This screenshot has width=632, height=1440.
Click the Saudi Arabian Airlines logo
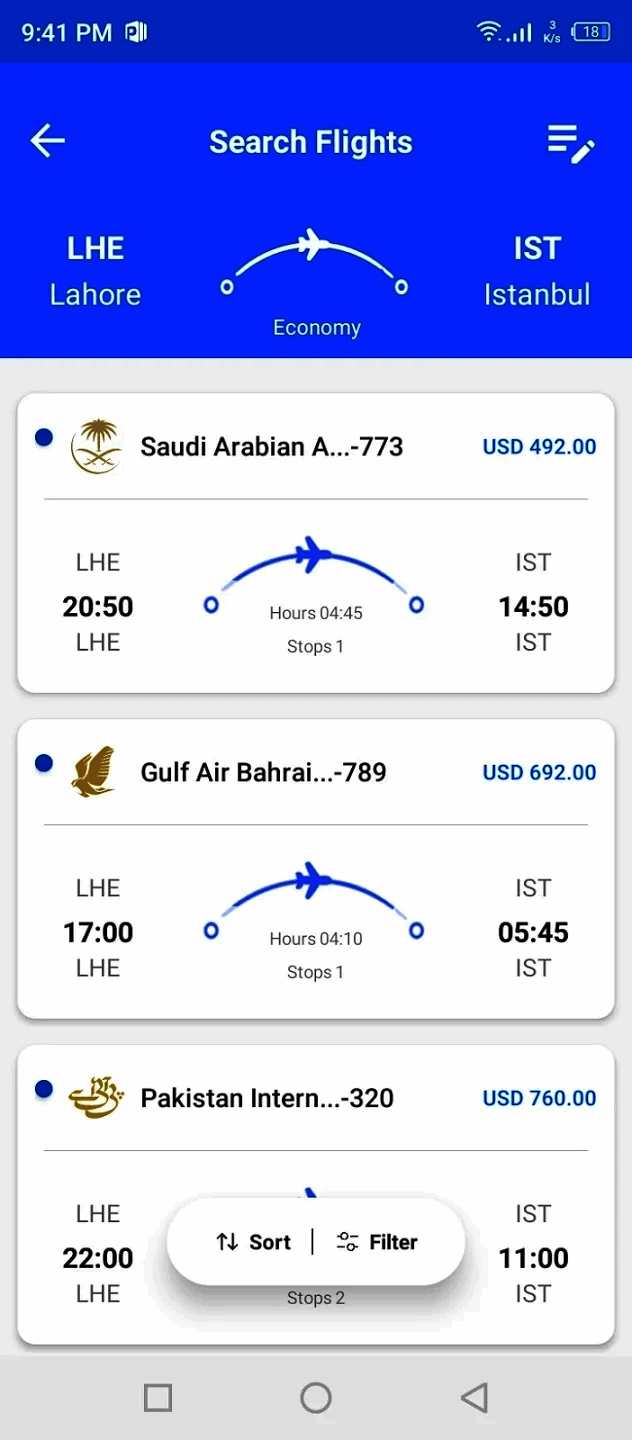coord(96,446)
